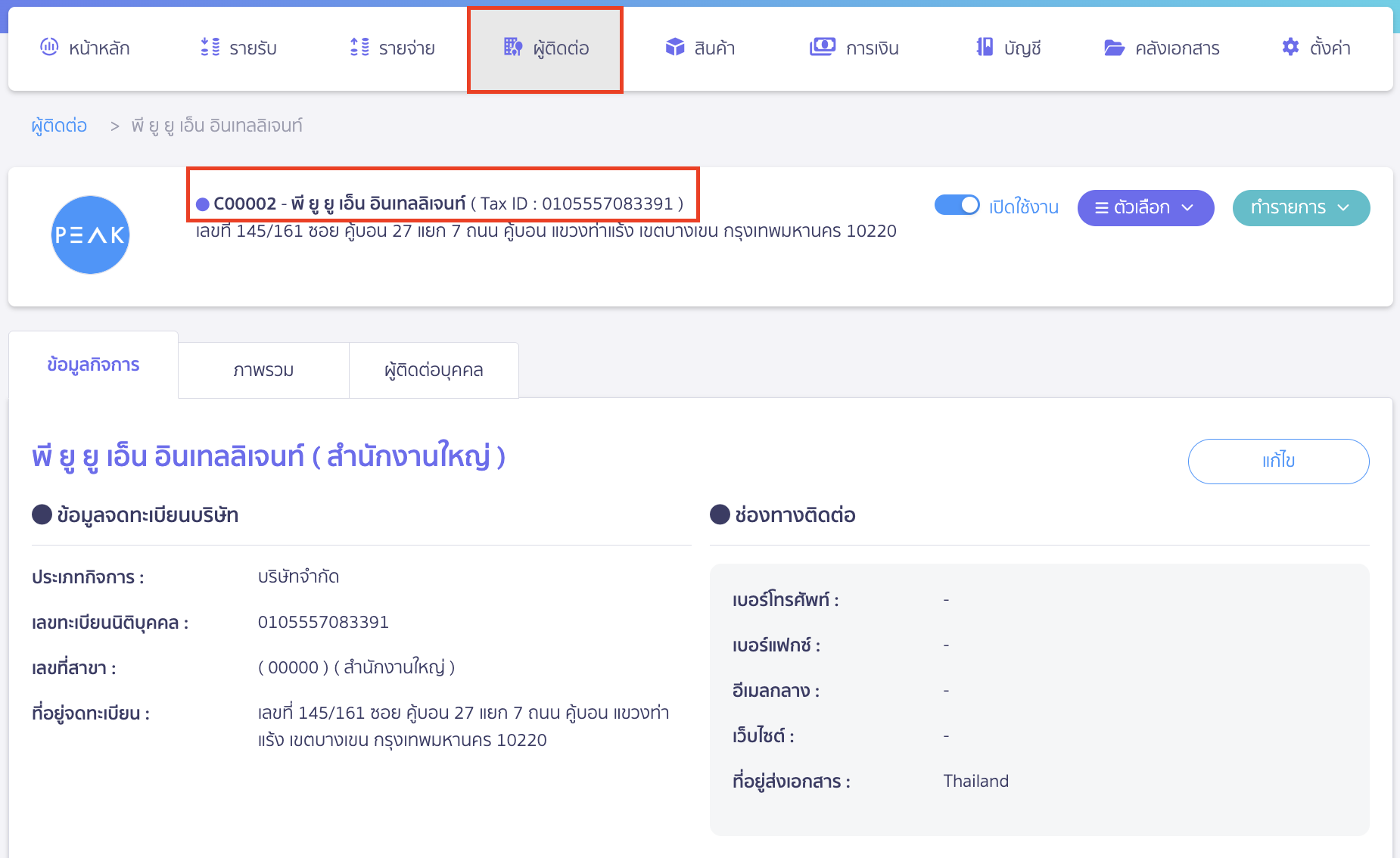Click breadcrumb text พี ยู ยู เอ็น อินเทลลิเจนท์
This screenshot has width=1400, height=858.
217,126
